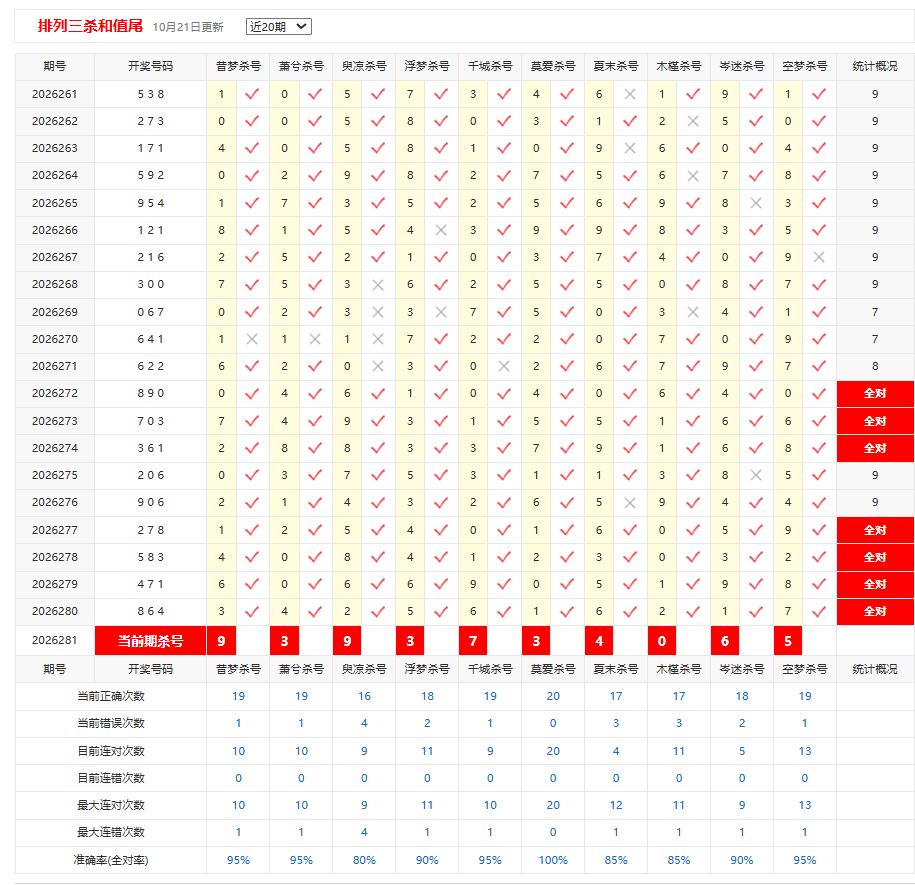Viewport: 915px width, 885px height.
Task: Click the red 5 under 空梦杀号 for period 2026281
Action: point(788,641)
